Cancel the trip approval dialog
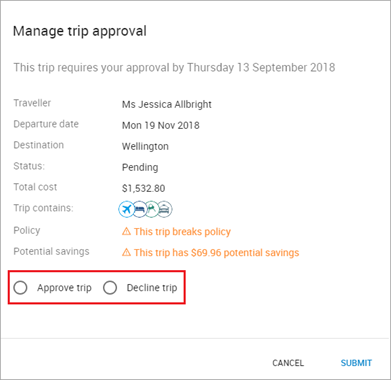Screen dimensions: 391x380 [288, 363]
